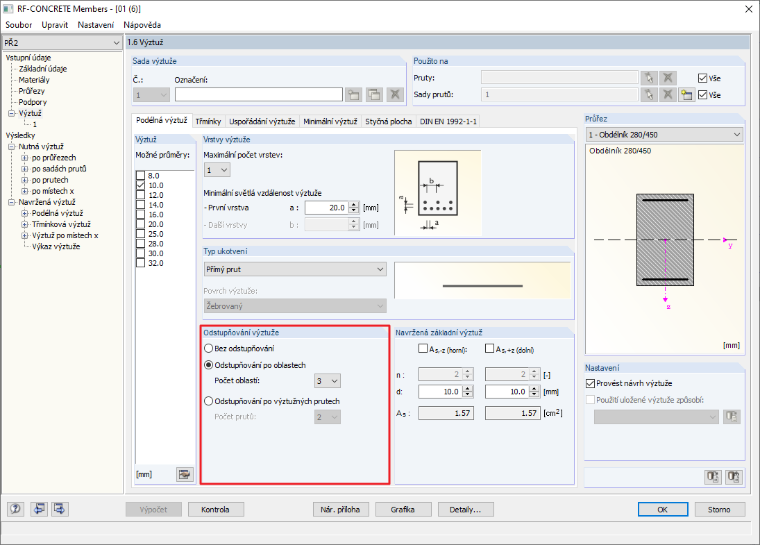Click the delete icon next to Označení field
Viewport: 760px width, 545px height.
coord(395,95)
